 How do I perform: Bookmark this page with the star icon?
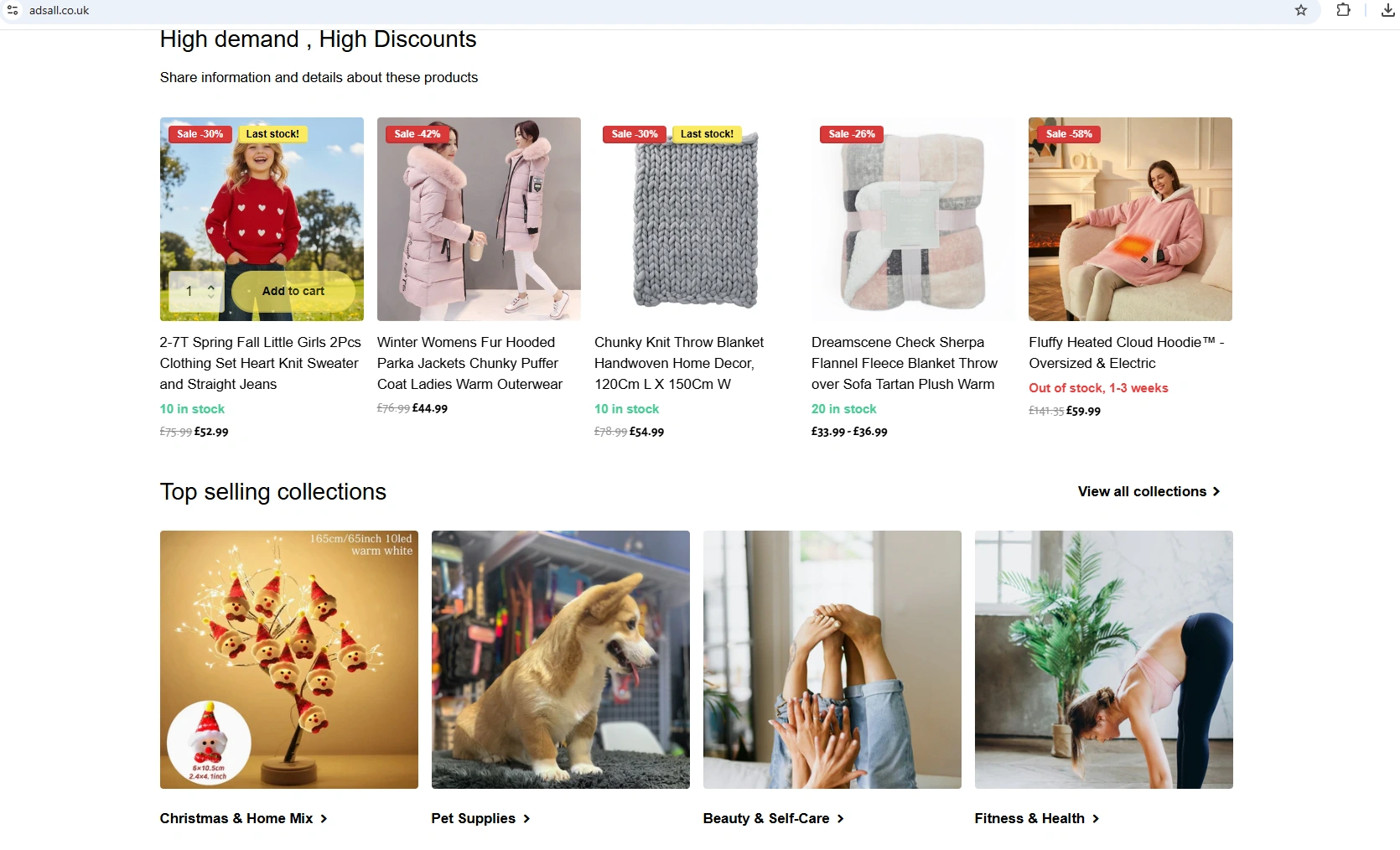pyautogui.click(x=1301, y=10)
